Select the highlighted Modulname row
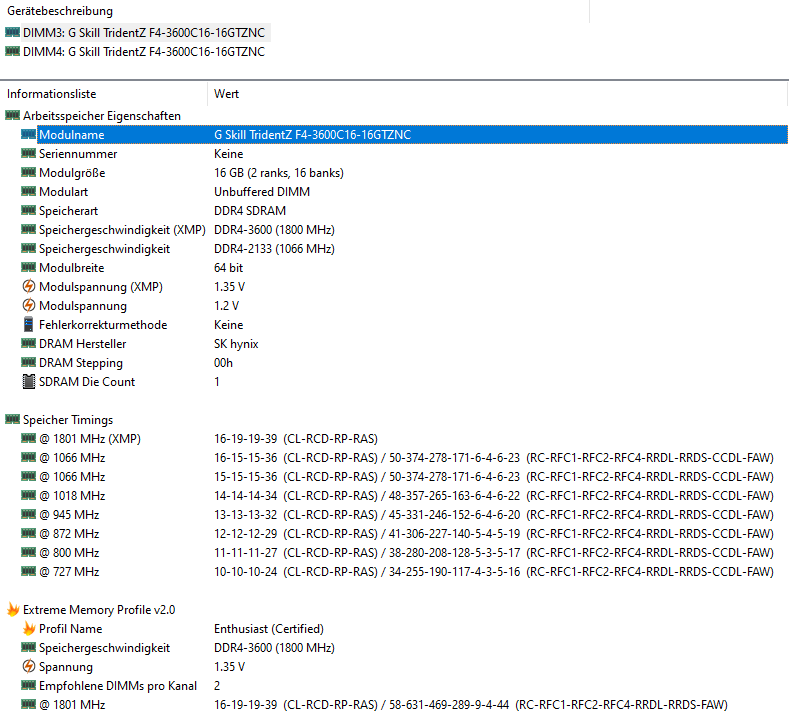This screenshot has width=789, height=725. [x=412, y=135]
